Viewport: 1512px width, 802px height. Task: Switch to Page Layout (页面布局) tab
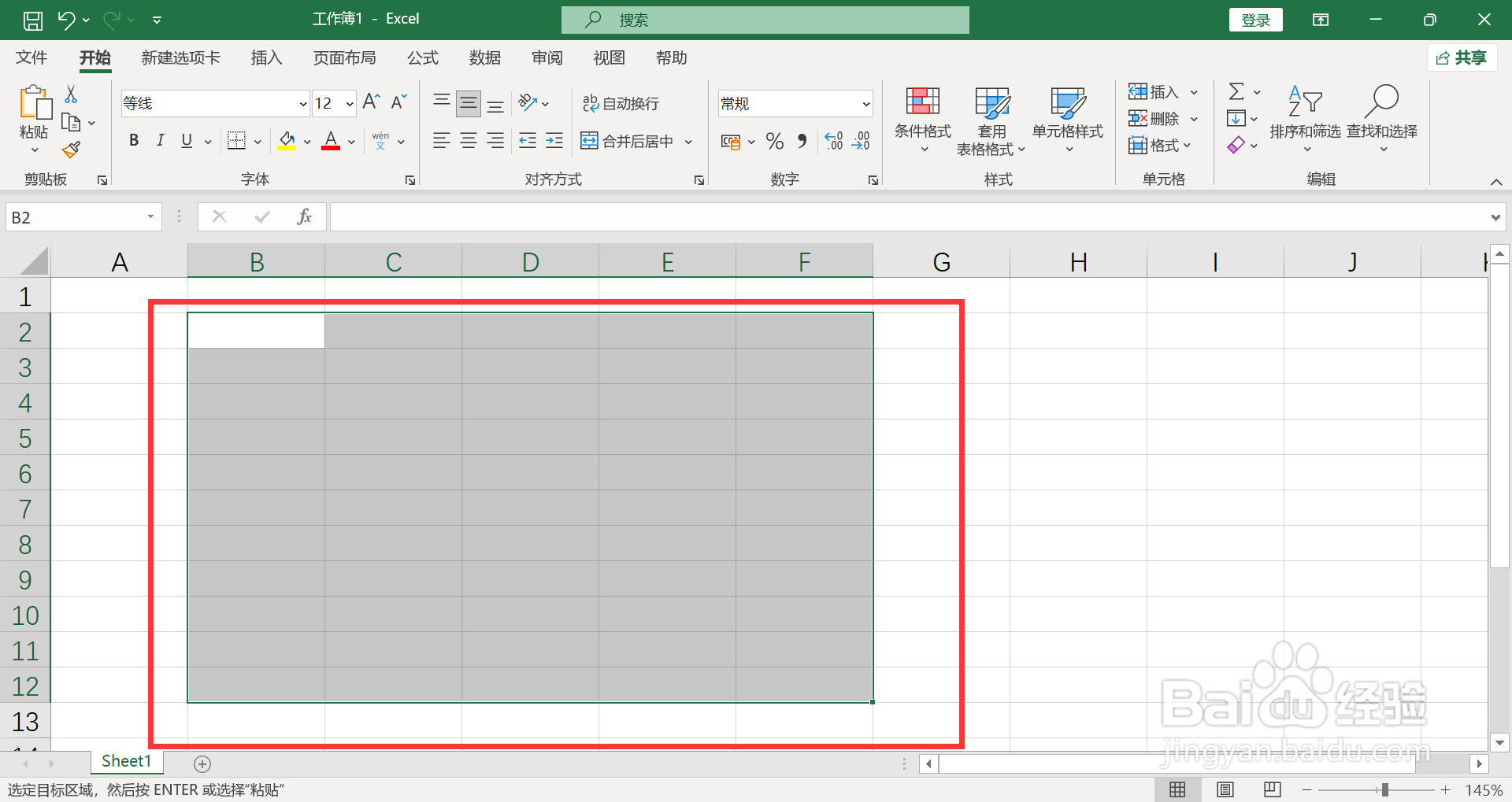click(344, 57)
